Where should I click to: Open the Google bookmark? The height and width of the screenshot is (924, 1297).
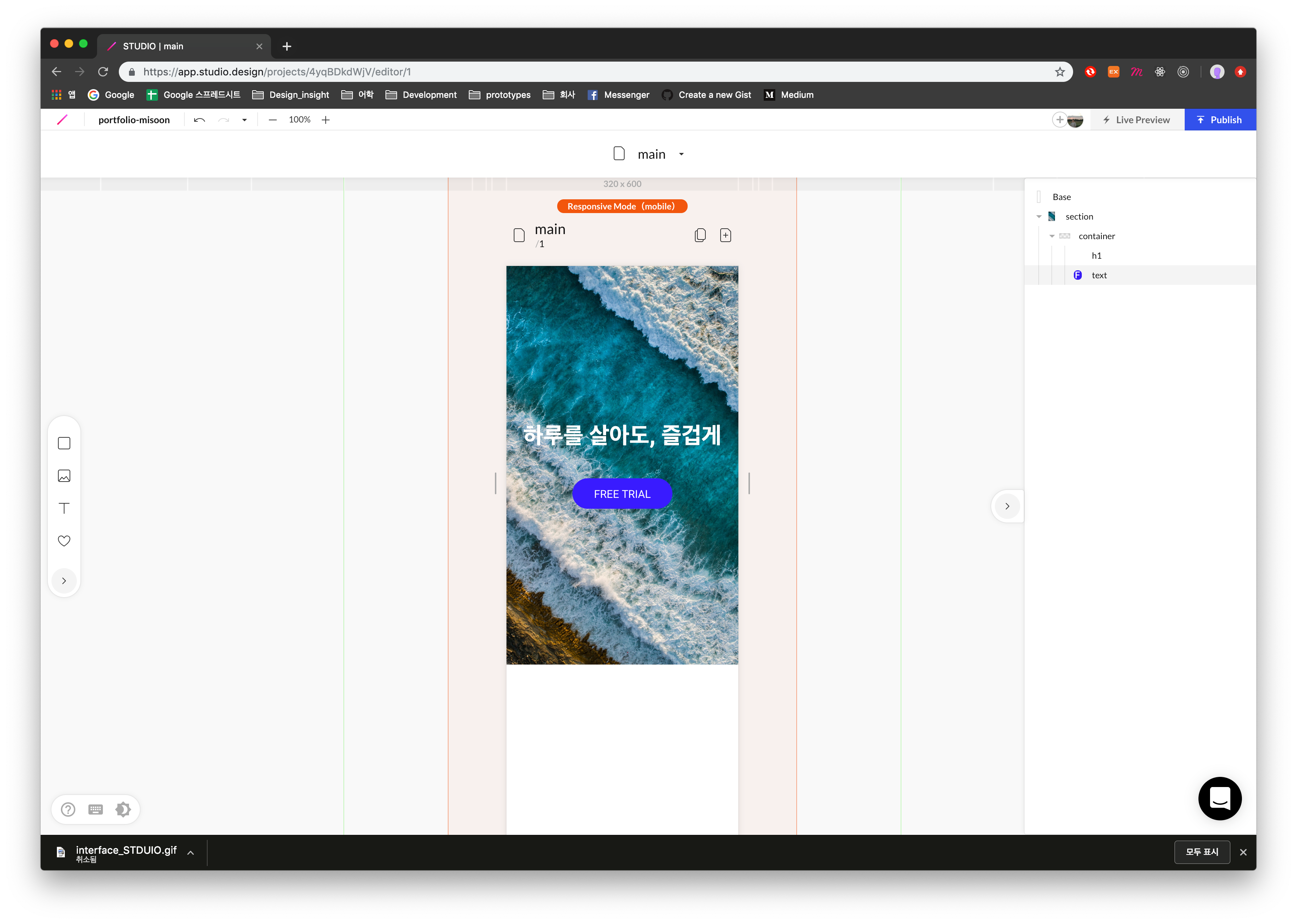[x=111, y=95]
